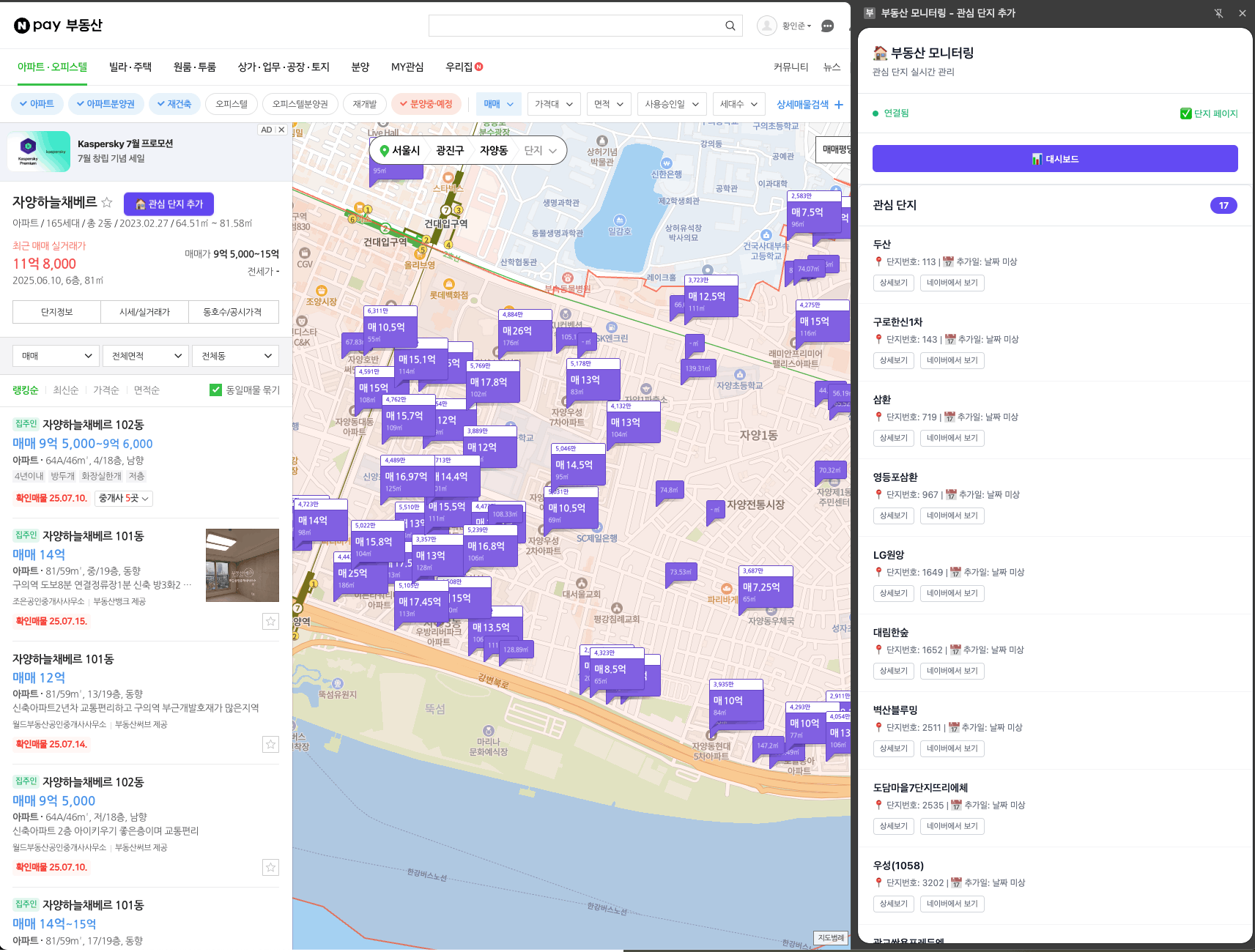Enable the 재개발 filter chip
Image resolution: width=1255 pixels, height=952 pixels.
(x=365, y=104)
